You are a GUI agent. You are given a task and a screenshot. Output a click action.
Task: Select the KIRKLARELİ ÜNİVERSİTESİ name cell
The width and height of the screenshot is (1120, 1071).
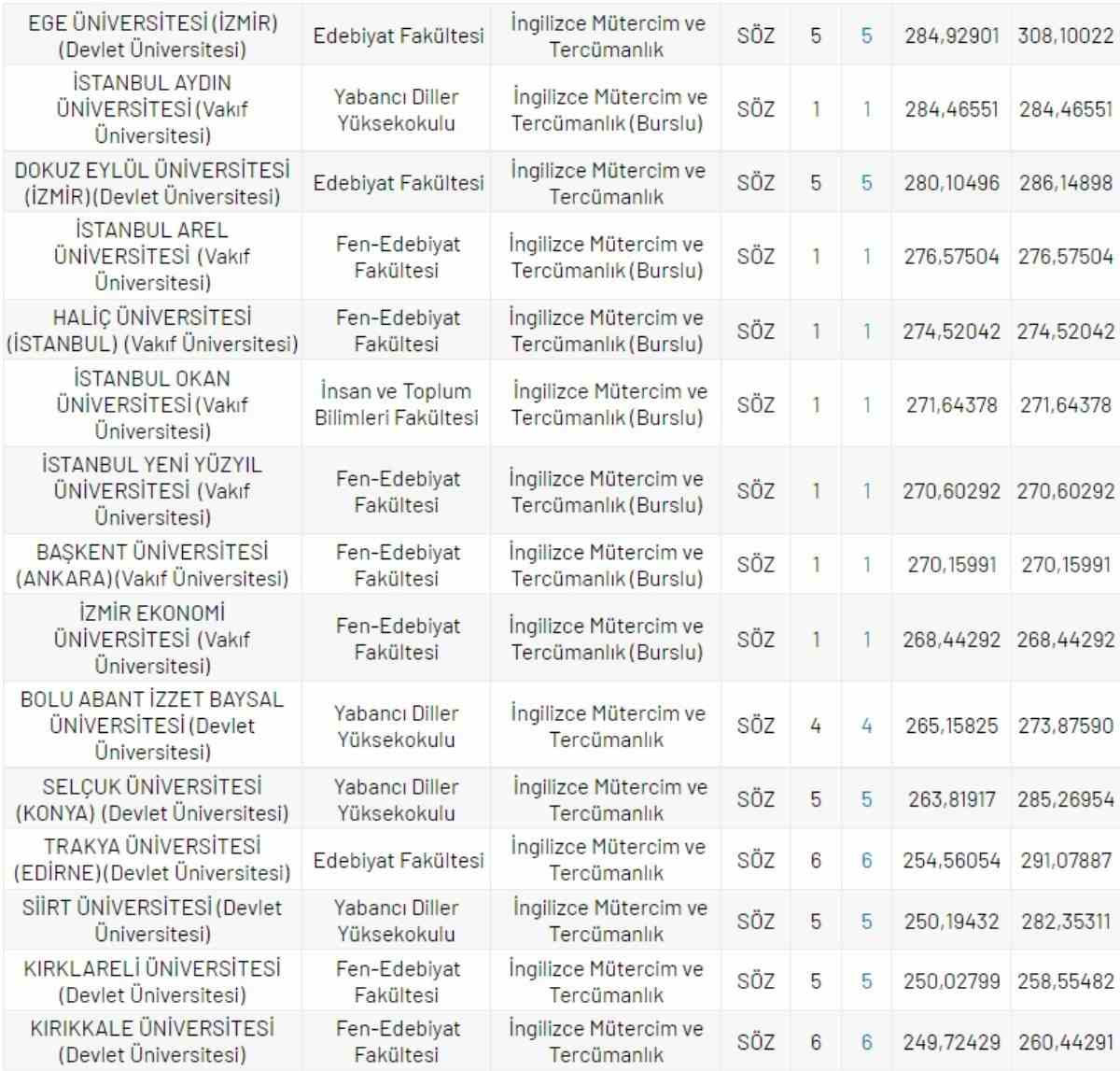(x=152, y=981)
